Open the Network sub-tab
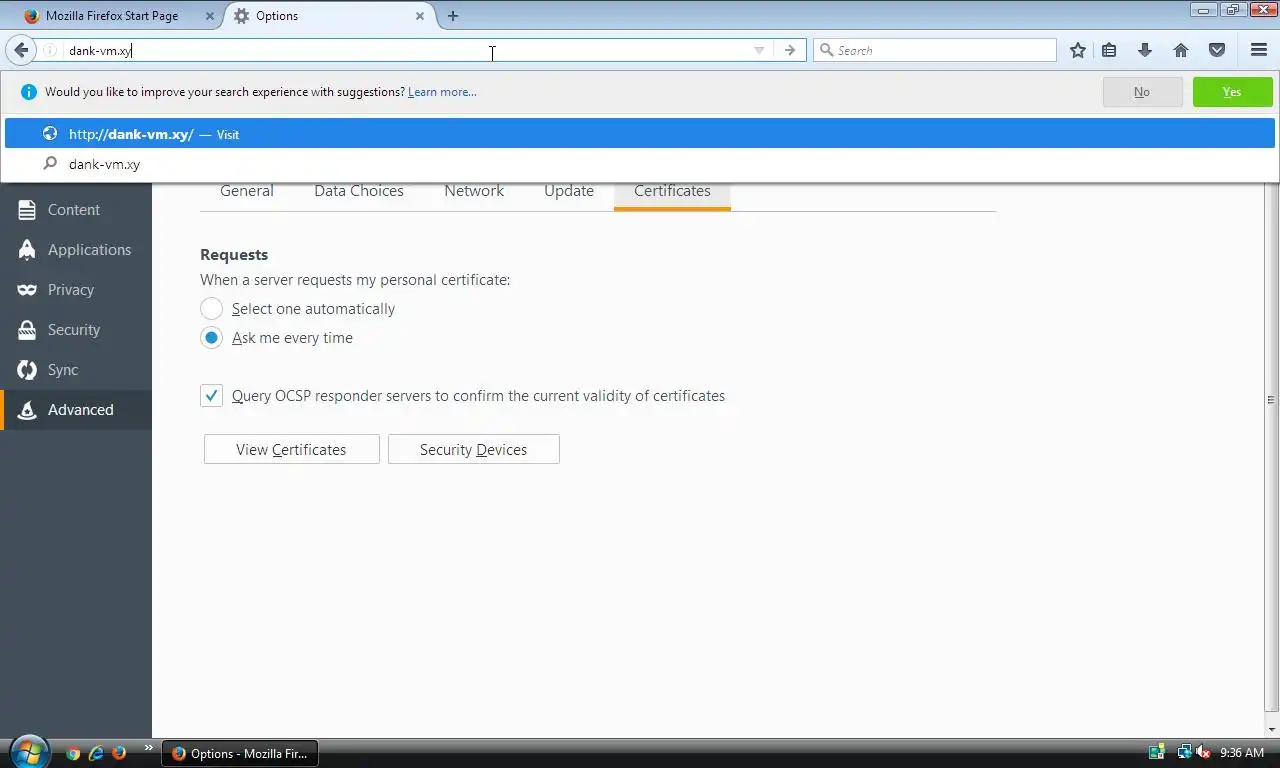Image resolution: width=1280 pixels, height=768 pixels. click(x=474, y=191)
